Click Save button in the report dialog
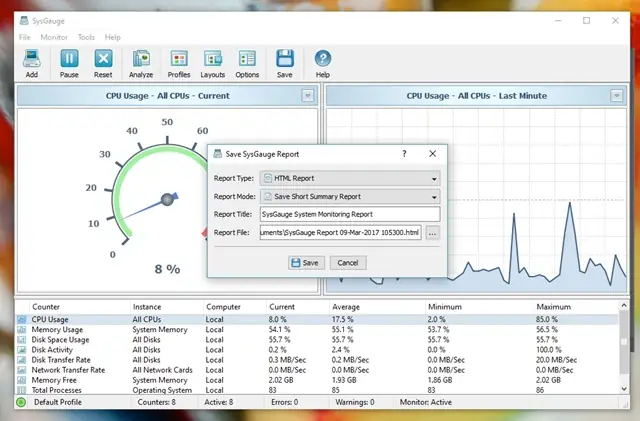640x421 pixels. click(306, 263)
